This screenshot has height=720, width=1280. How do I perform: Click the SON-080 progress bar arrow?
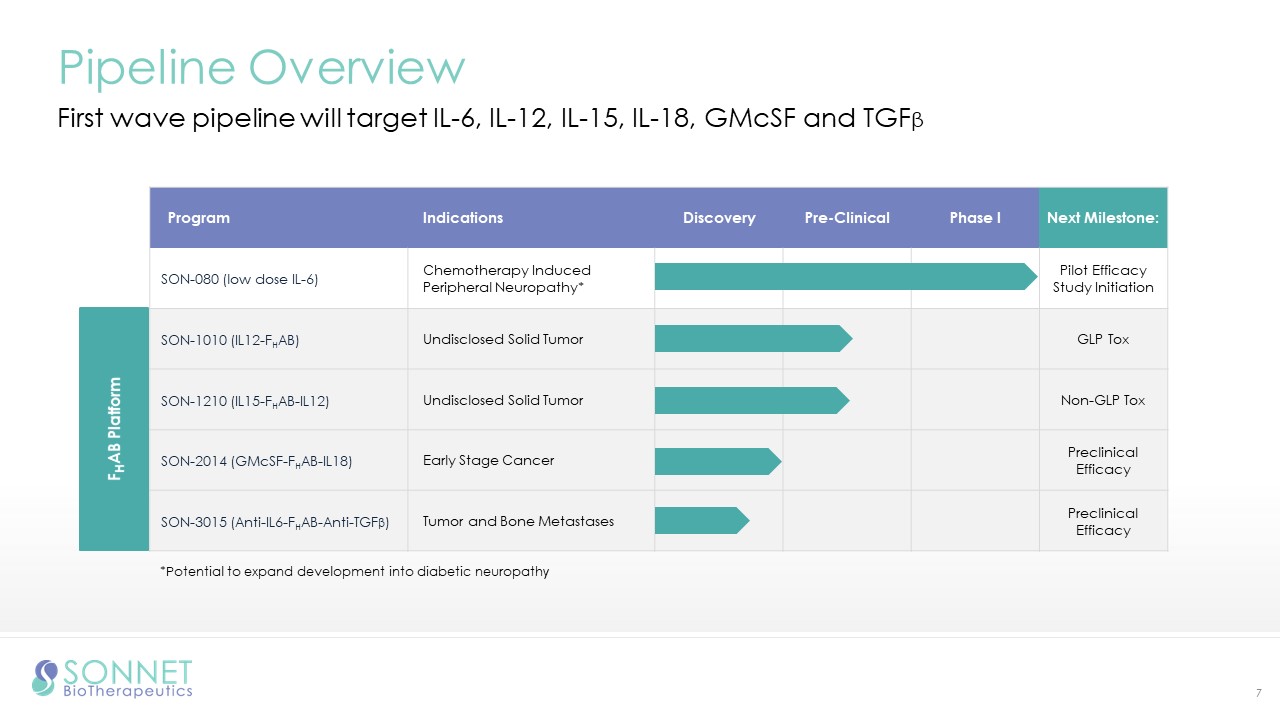tap(845, 277)
